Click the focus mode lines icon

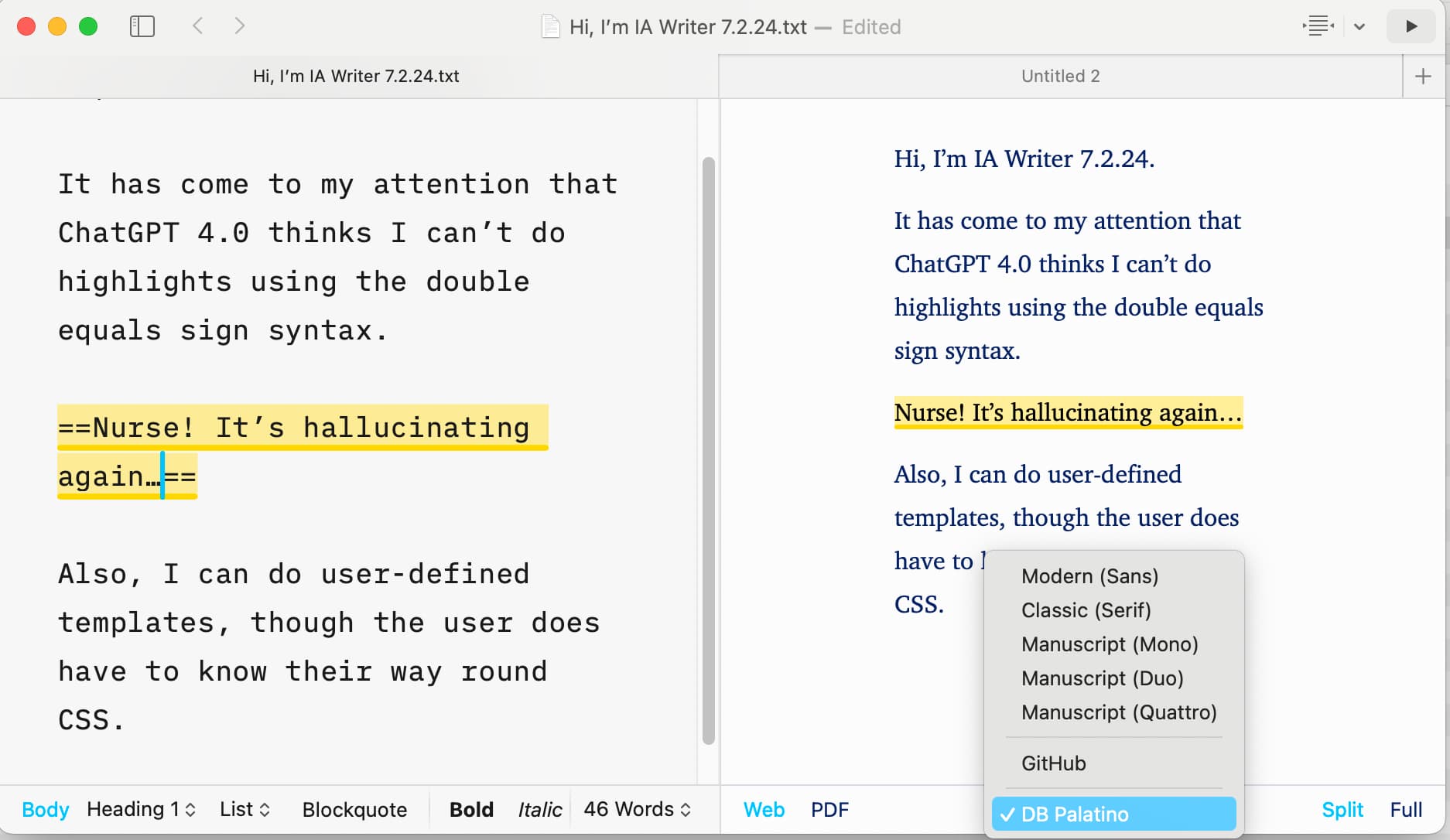click(1318, 26)
